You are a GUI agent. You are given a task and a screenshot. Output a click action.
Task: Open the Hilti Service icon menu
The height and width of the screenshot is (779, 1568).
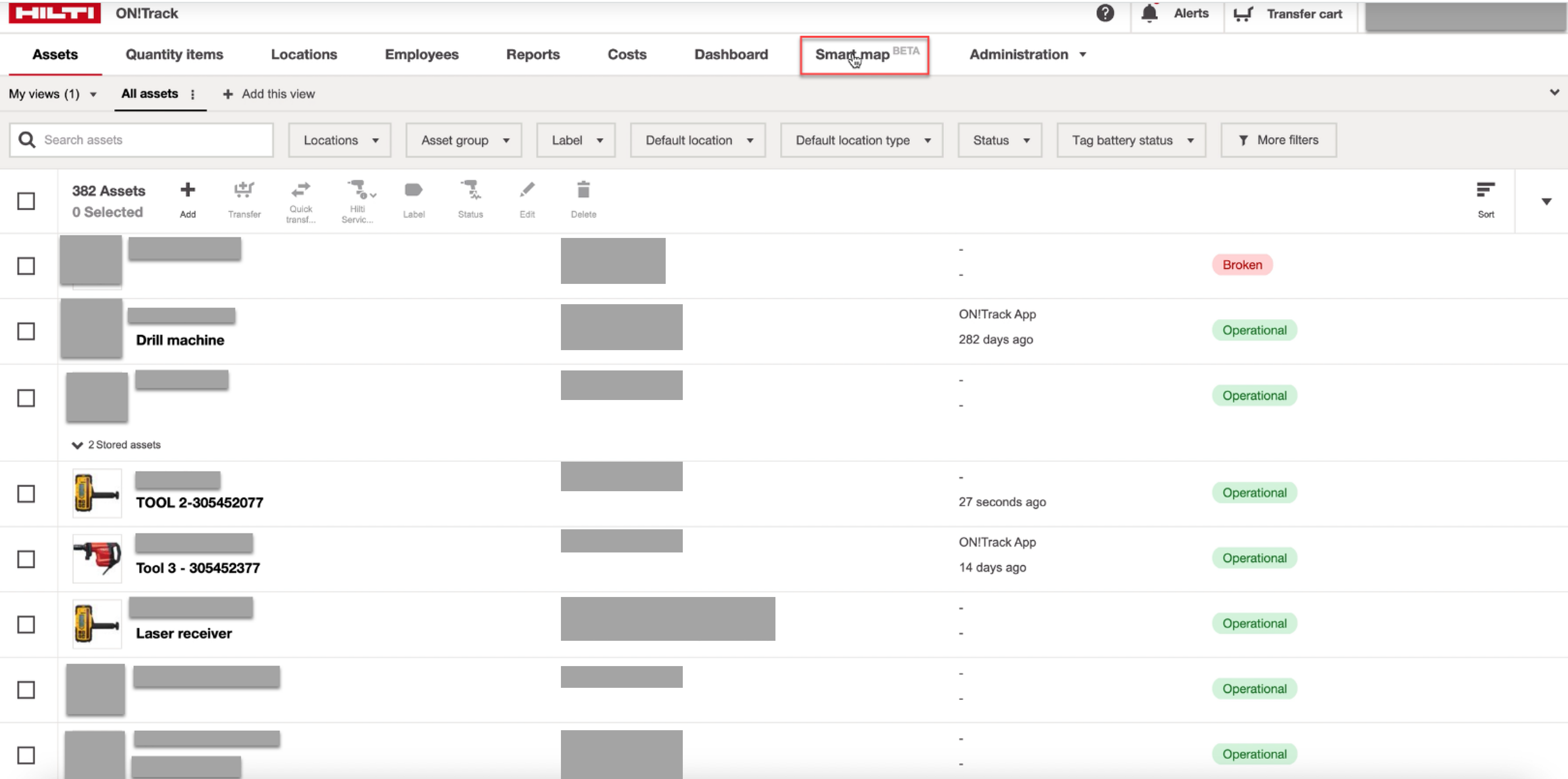click(x=362, y=189)
